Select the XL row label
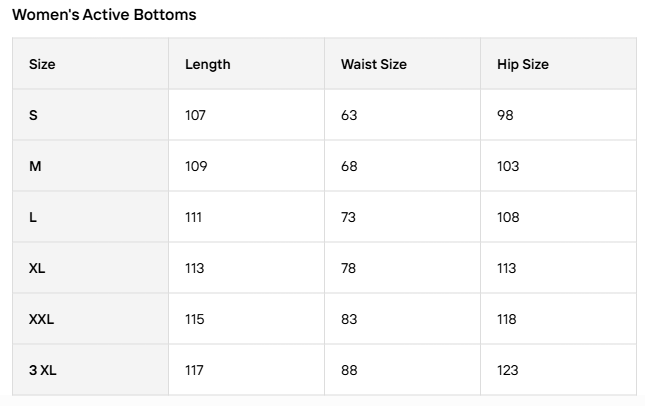 37,268
